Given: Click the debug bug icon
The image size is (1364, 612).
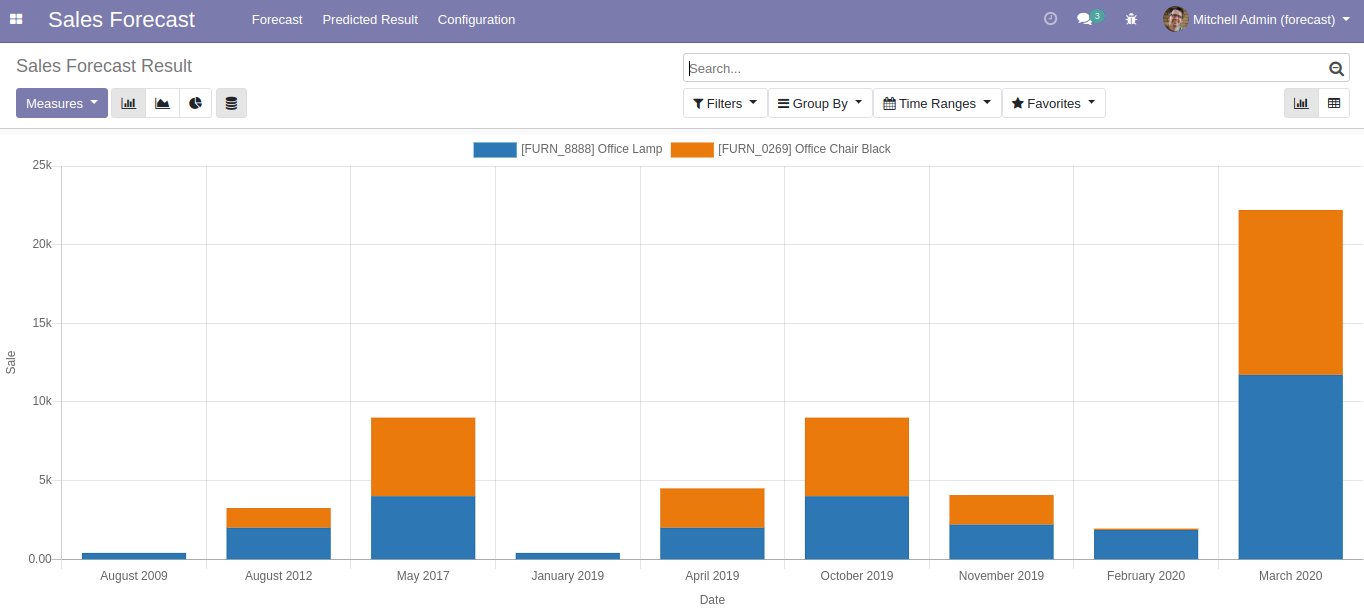Looking at the screenshot, I should coord(1131,19).
